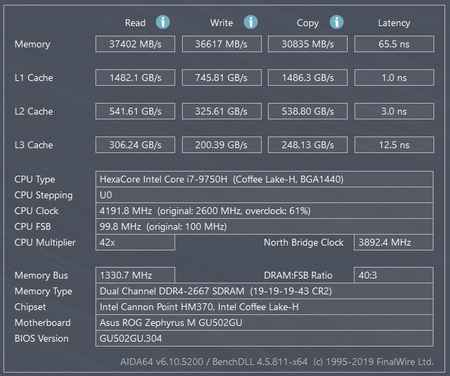
Task: Click the Write column header
Action: coord(221,23)
